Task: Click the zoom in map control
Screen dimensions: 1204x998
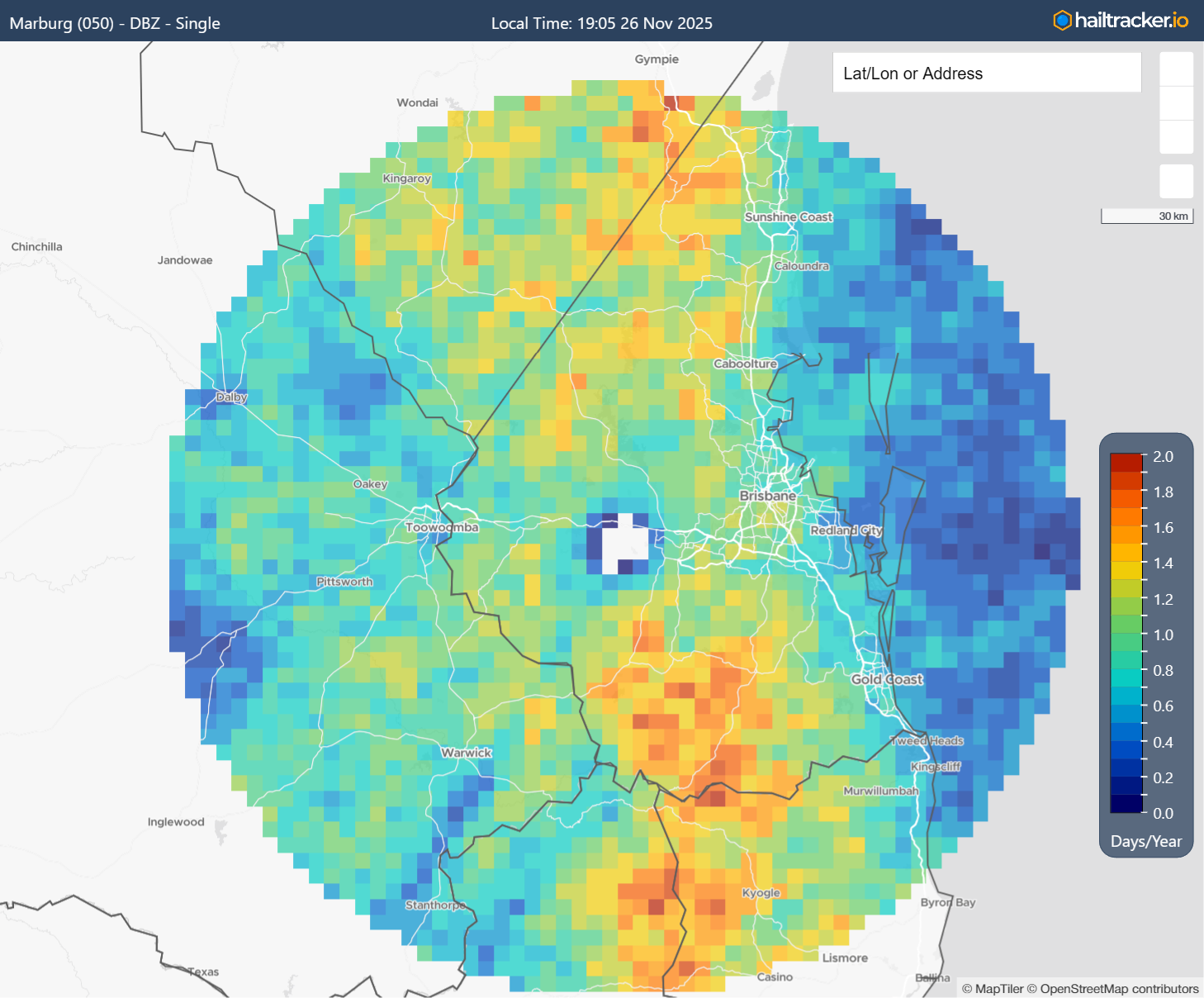Action: 1176,69
